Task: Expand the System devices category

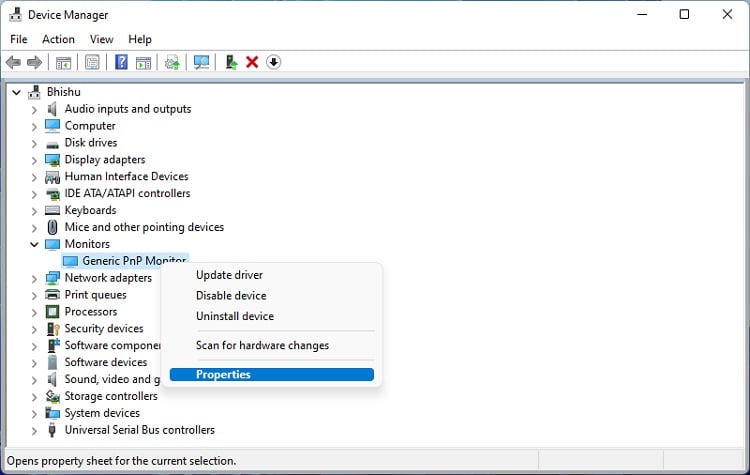Action: pos(34,414)
